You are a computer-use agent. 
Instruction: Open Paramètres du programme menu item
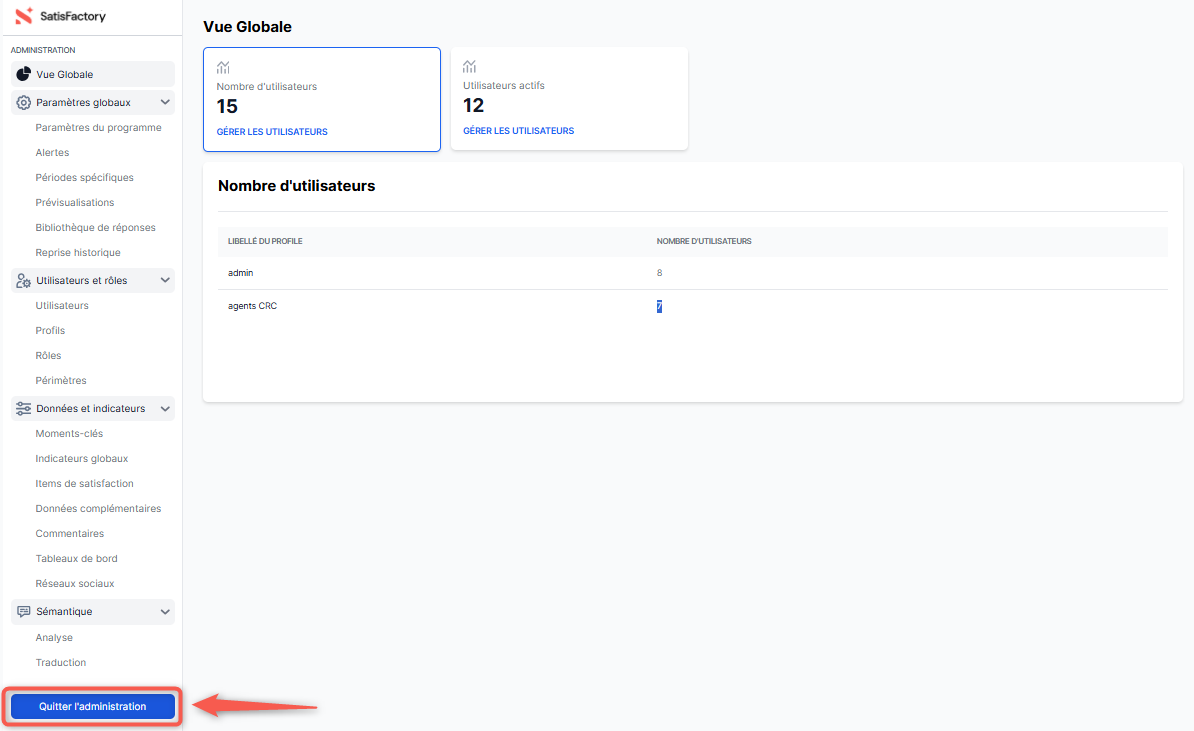click(x=98, y=127)
